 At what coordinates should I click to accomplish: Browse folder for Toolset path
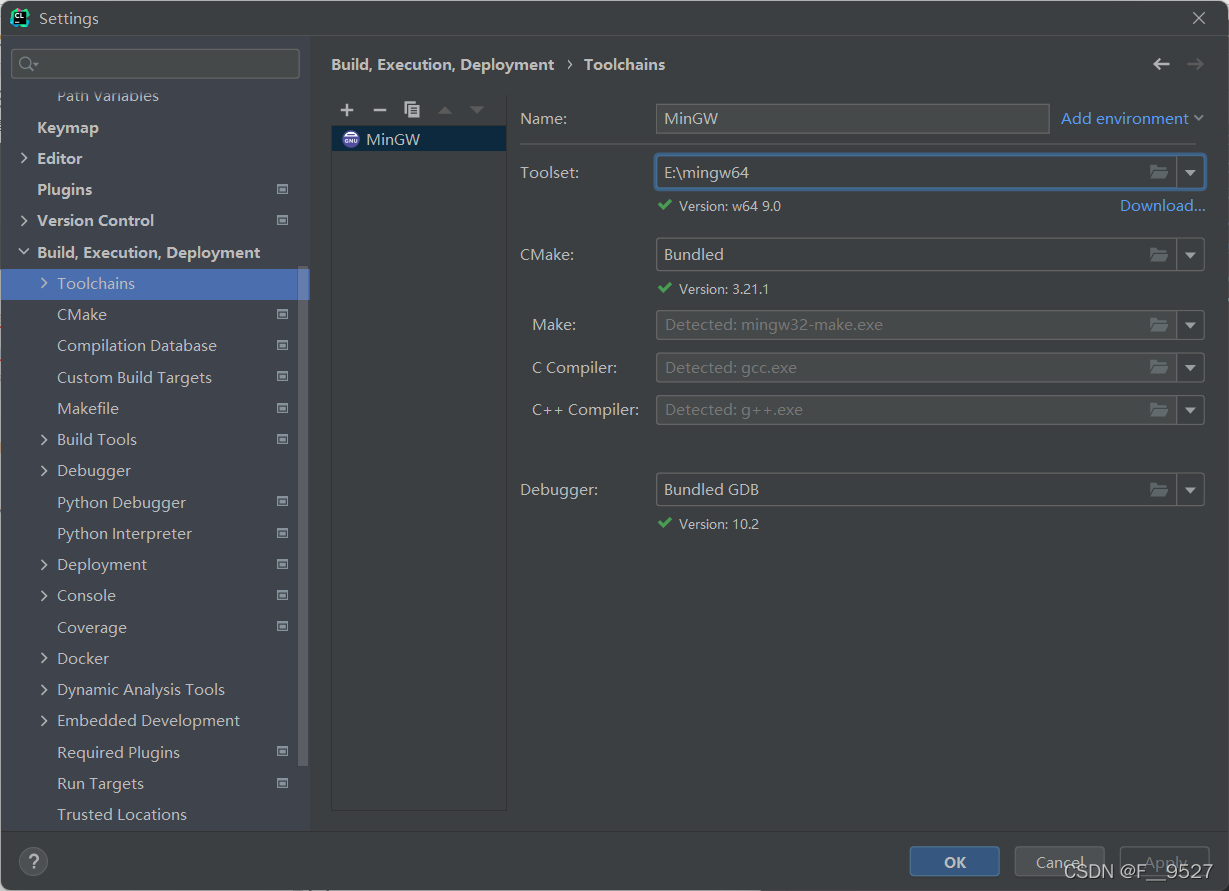pyautogui.click(x=1159, y=172)
